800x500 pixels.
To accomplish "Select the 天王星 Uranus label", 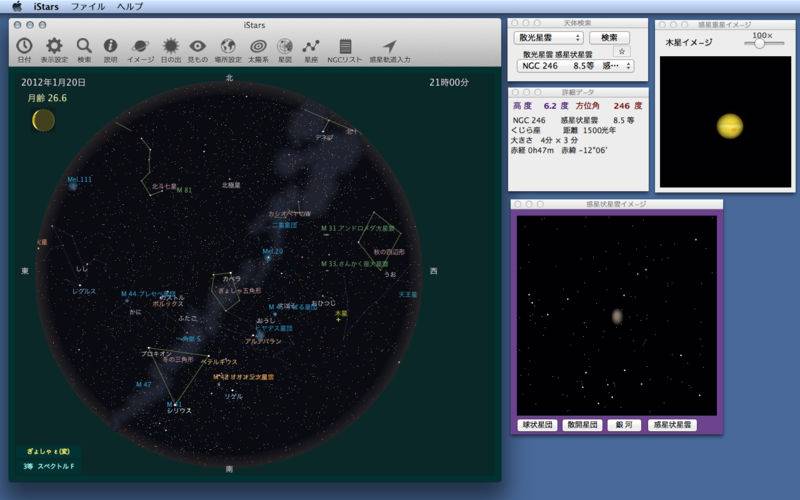I will point(408,294).
